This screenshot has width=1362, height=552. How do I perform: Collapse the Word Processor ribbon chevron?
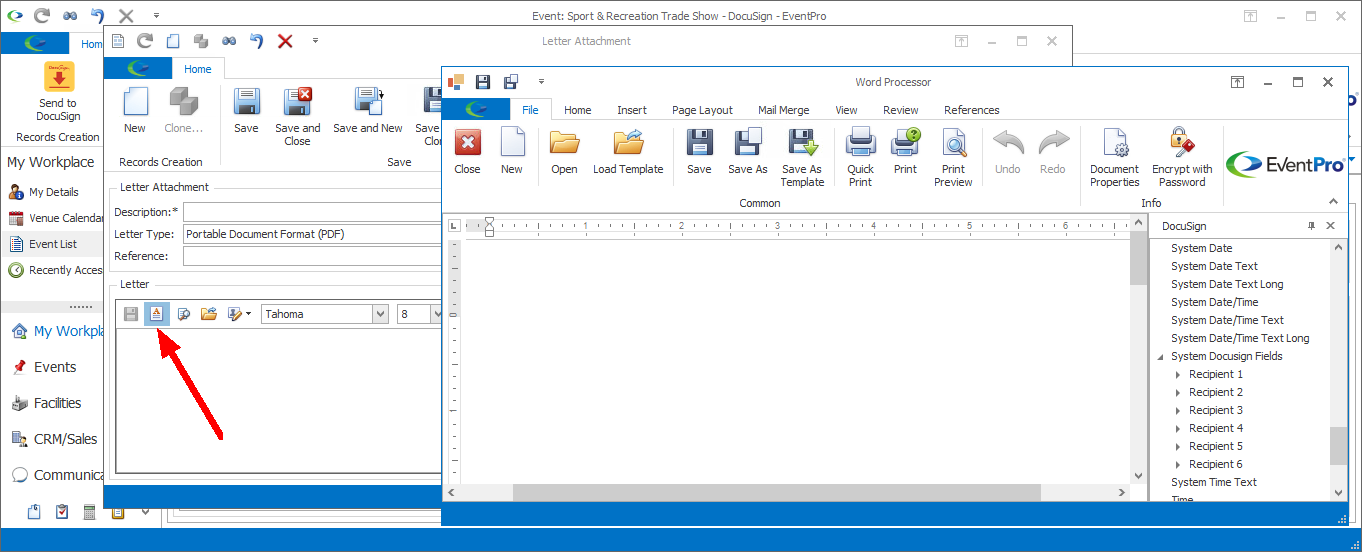(x=1333, y=201)
